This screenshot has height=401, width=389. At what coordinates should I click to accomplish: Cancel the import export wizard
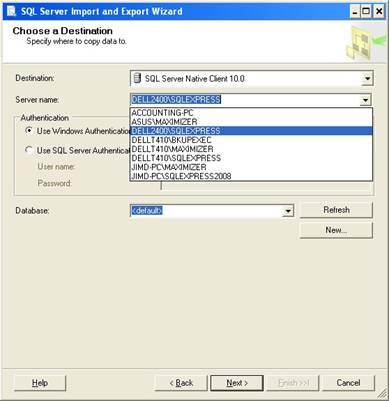click(348, 383)
